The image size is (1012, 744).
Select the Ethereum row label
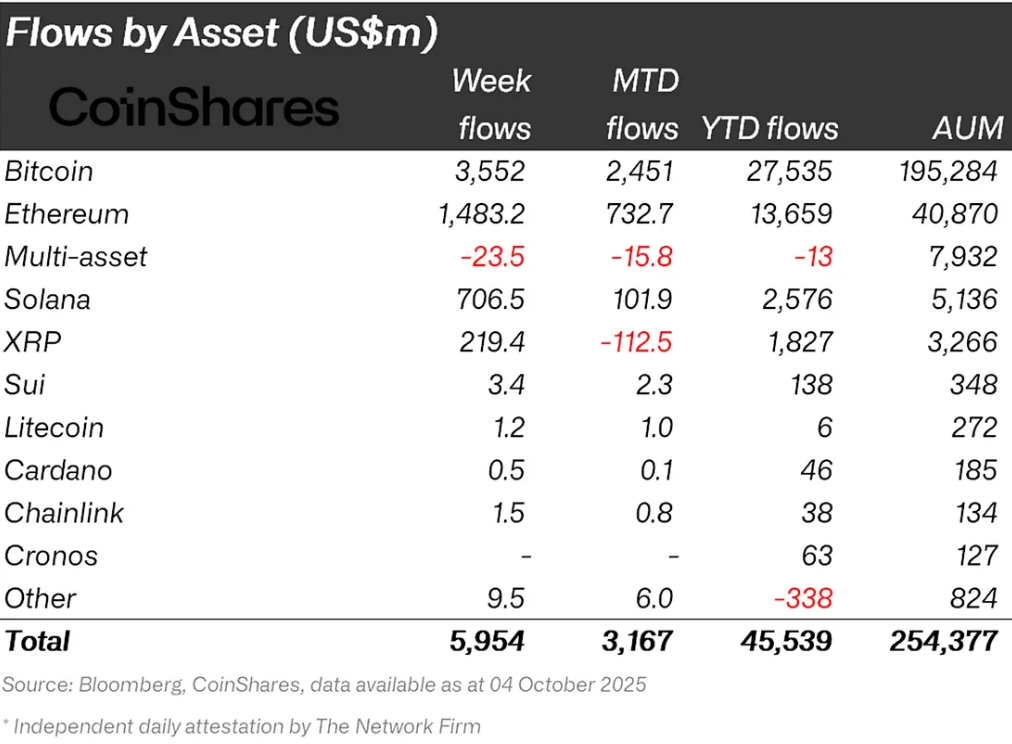click(66, 214)
